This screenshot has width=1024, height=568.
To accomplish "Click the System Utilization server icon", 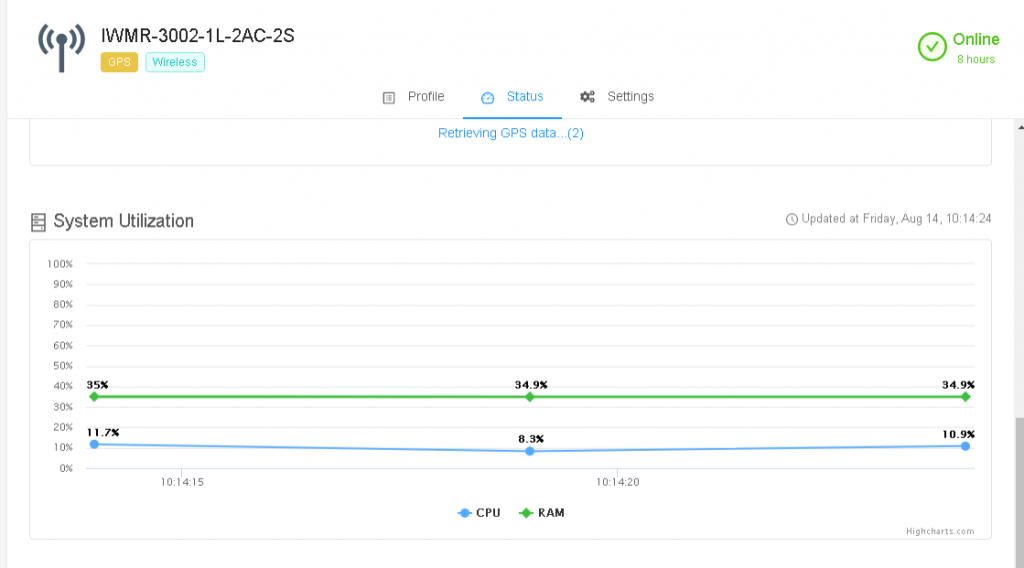I will [x=39, y=221].
